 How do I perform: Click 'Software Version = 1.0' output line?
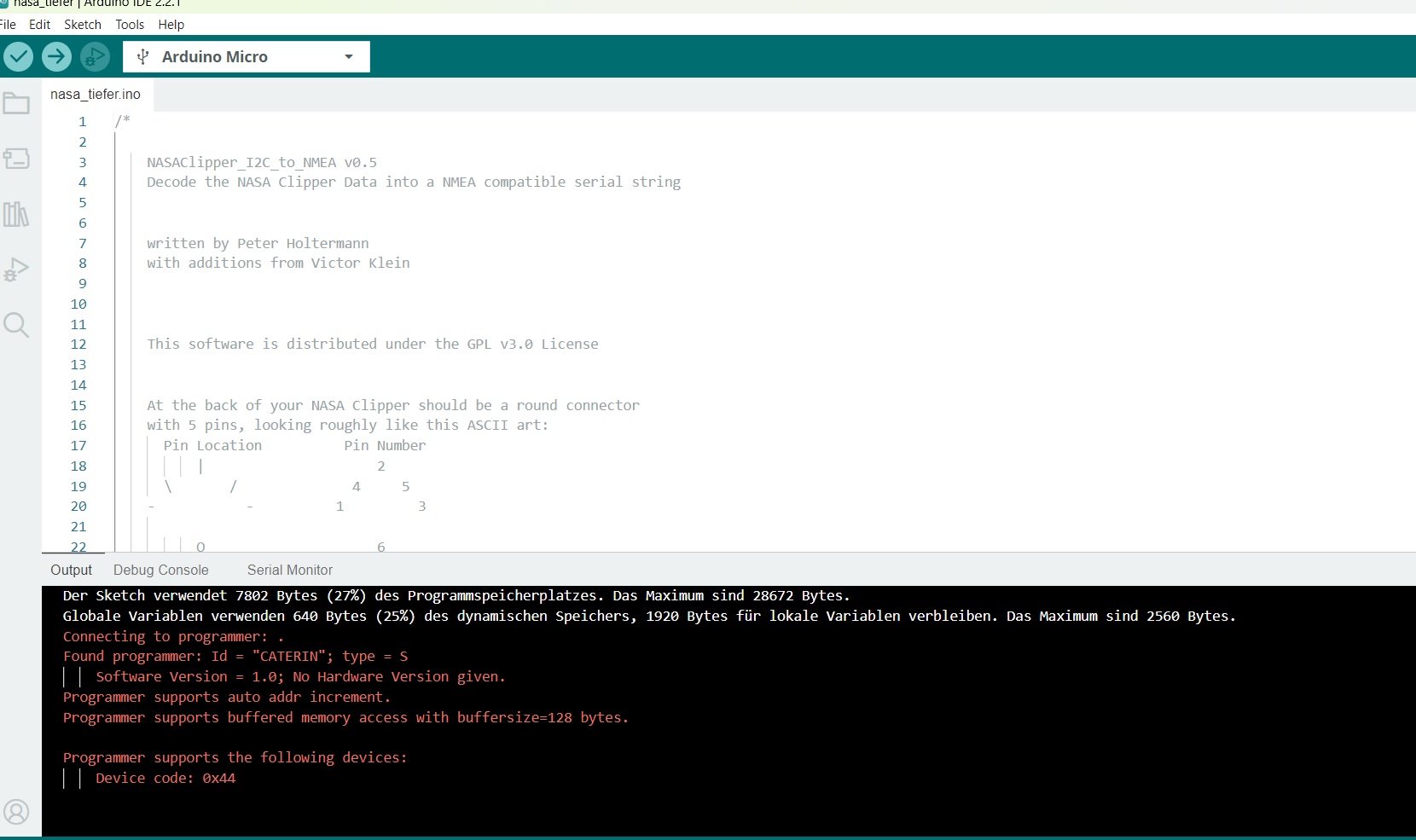(x=300, y=677)
